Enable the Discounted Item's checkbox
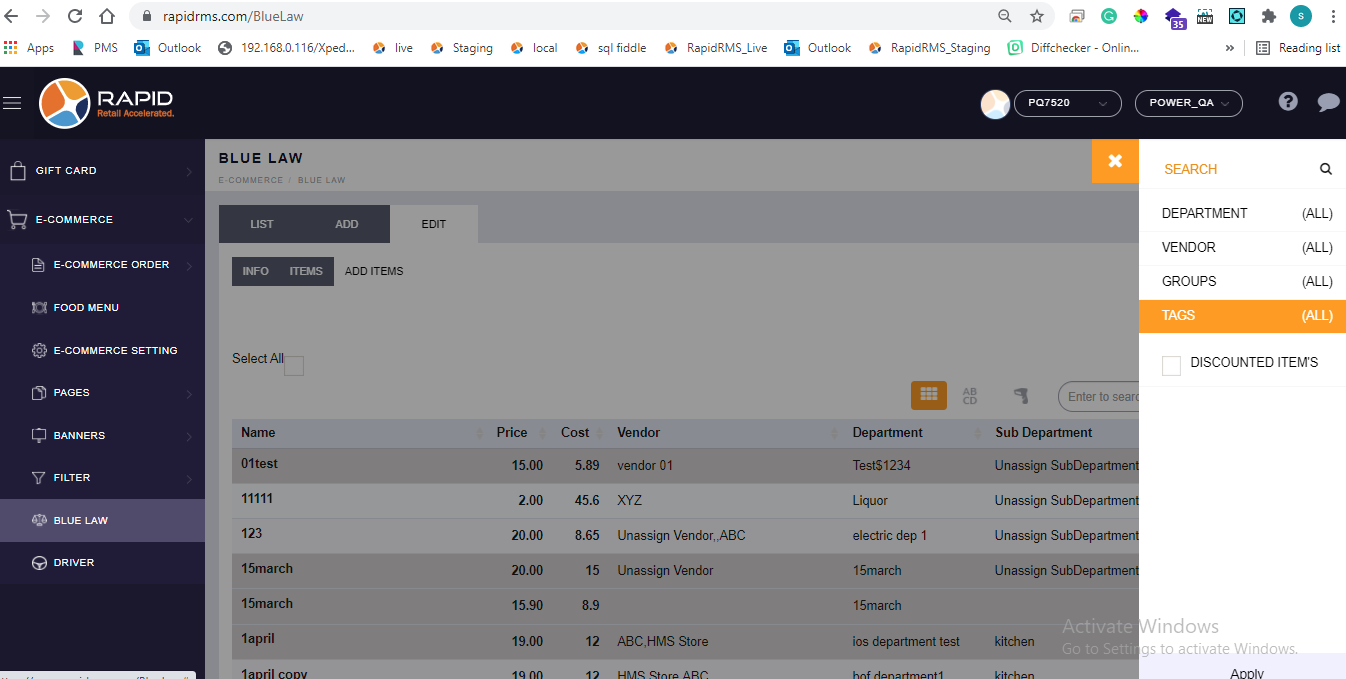1346x679 pixels. 1171,366
